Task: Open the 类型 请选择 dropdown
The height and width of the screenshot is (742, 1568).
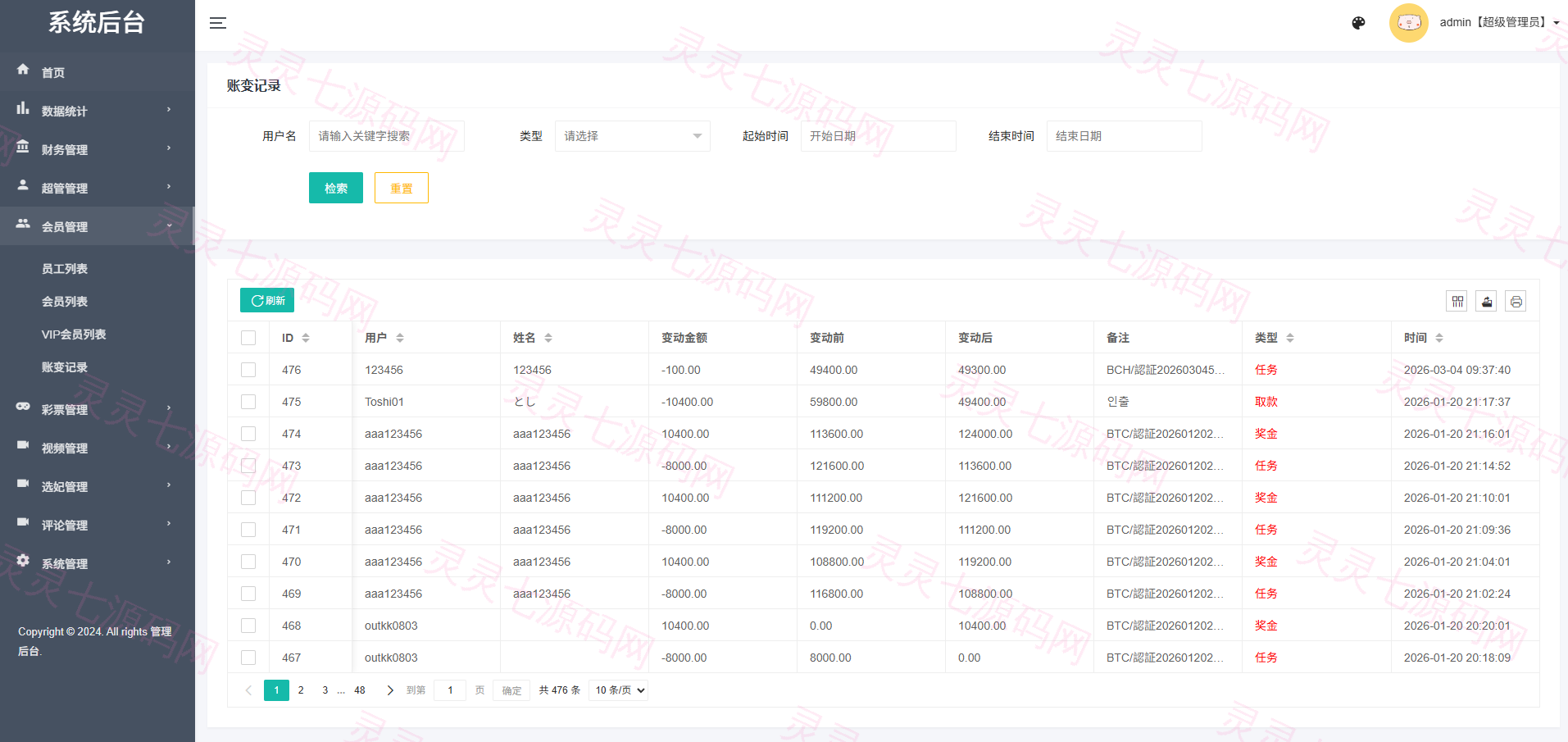Action: pos(633,136)
